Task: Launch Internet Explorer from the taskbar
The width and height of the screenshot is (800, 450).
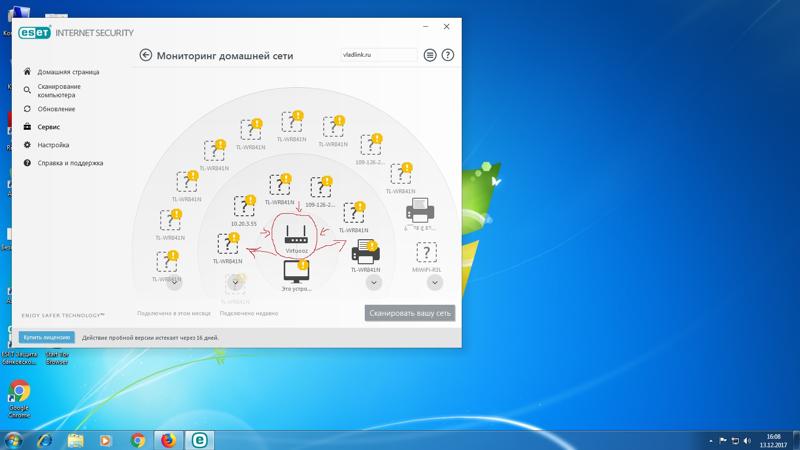Action: click(45, 440)
